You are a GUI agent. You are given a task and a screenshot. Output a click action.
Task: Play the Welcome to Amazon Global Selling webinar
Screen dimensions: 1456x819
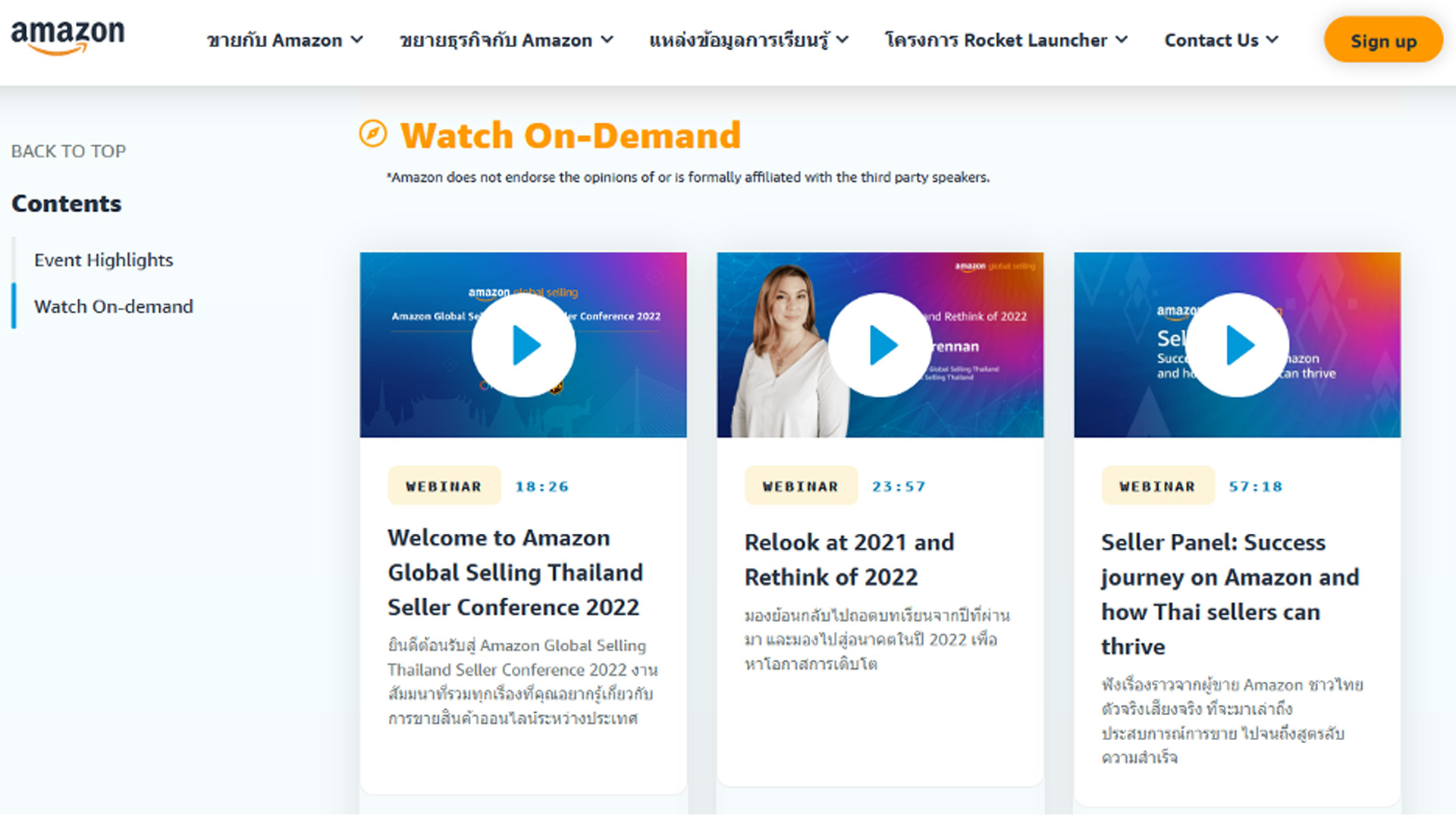(x=523, y=343)
